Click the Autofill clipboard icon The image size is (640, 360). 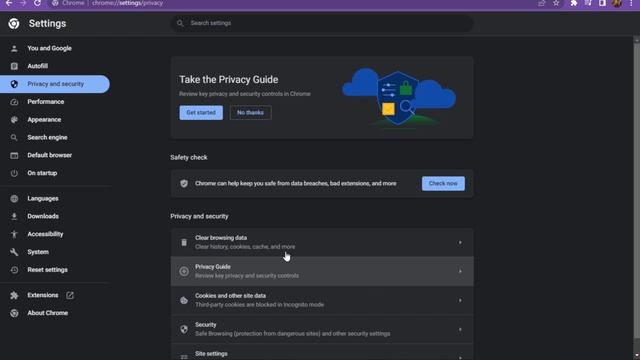(14, 66)
